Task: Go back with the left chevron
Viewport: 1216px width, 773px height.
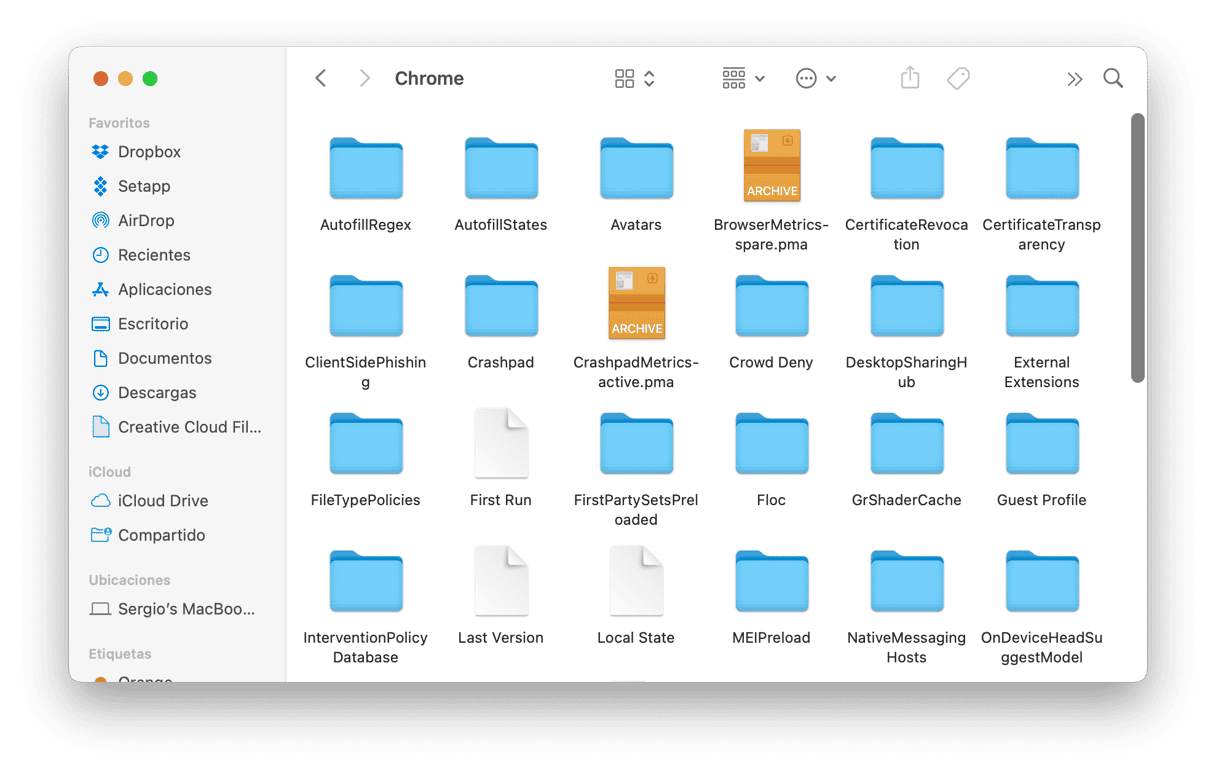Action: (321, 78)
